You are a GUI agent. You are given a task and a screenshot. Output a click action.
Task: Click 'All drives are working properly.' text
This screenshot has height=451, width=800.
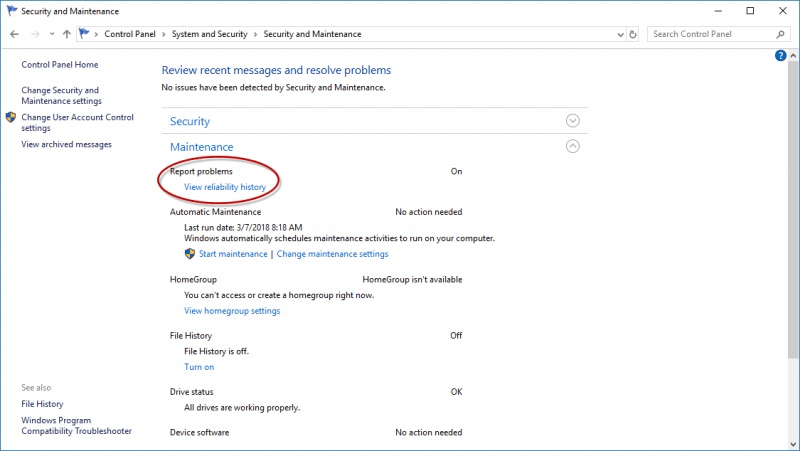coord(242,408)
